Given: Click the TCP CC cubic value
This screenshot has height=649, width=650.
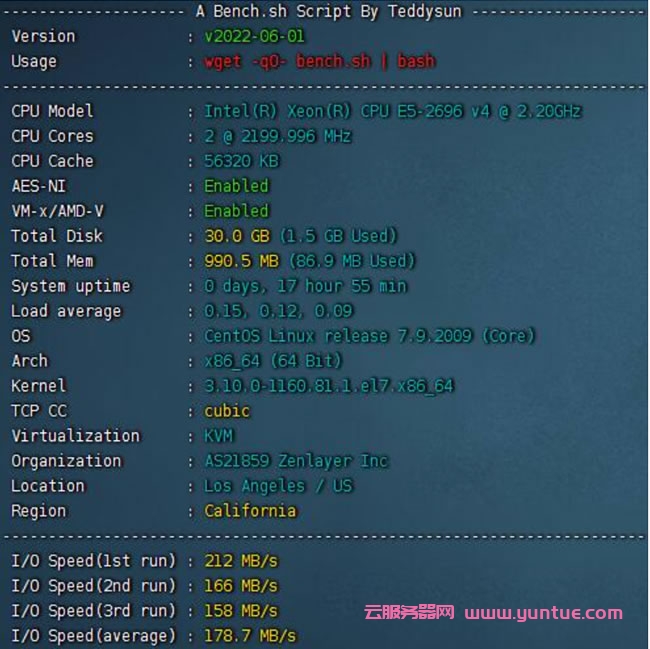Looking at the screenshot, I should (227, 411).
